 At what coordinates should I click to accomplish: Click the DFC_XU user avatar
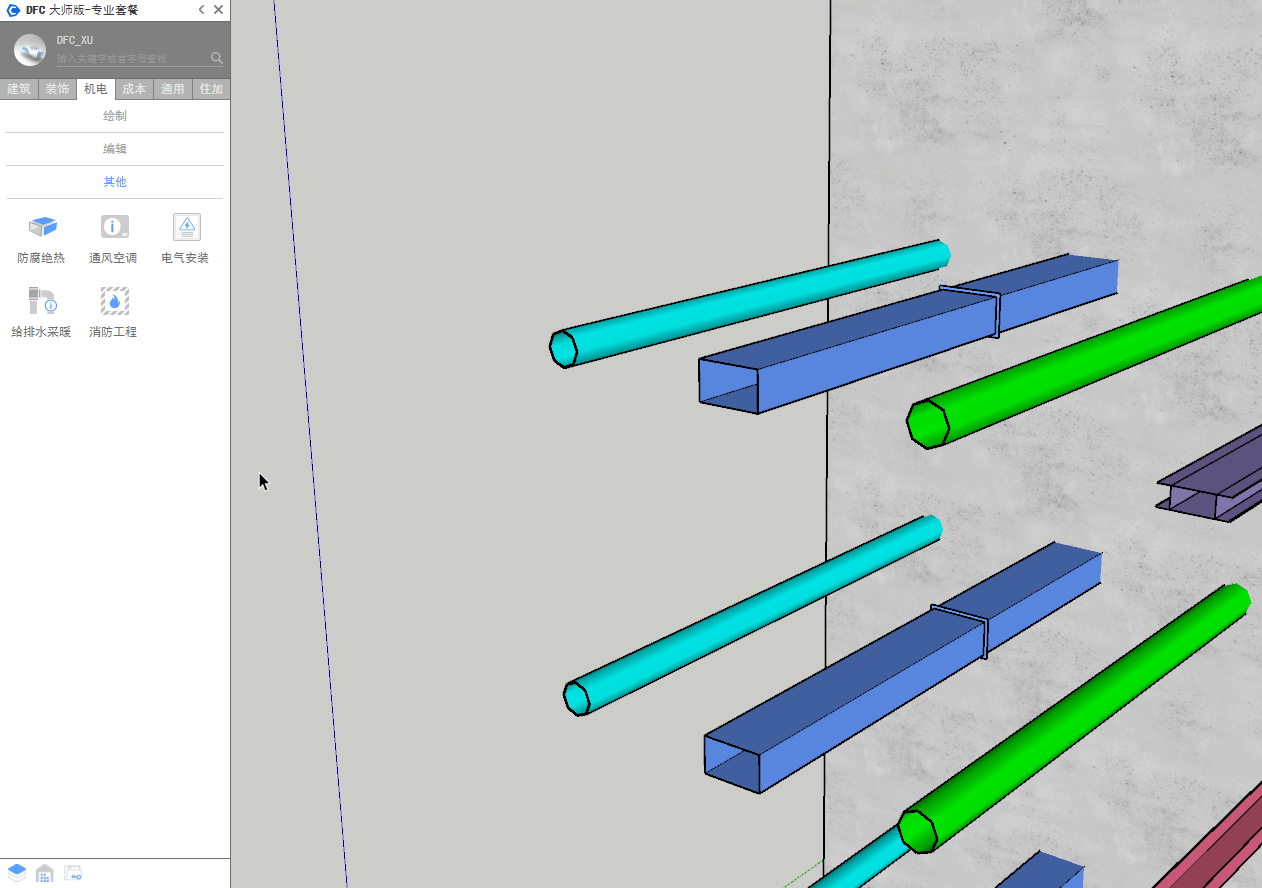(x=30, y=50)
